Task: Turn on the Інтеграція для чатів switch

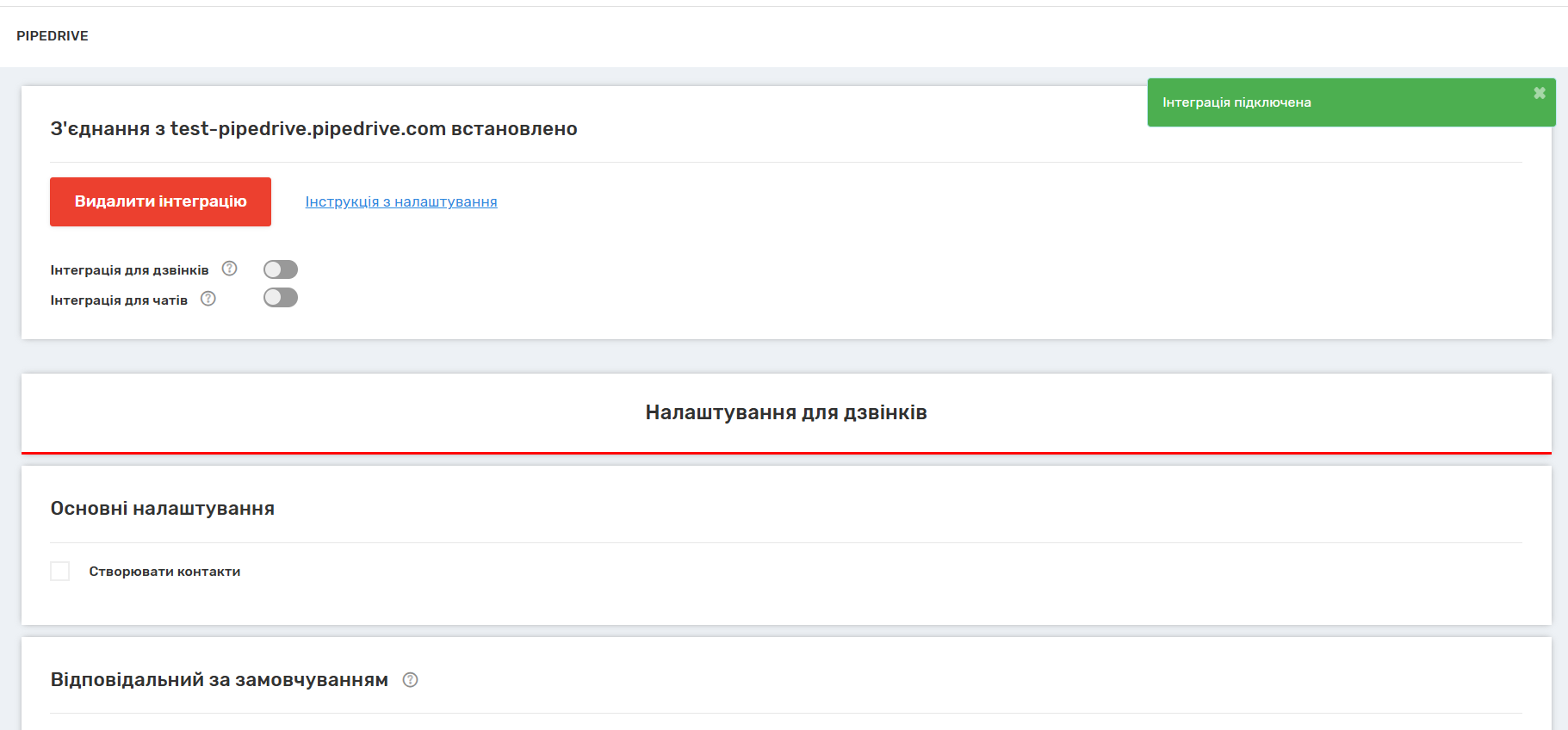Action: click(281, 298)
